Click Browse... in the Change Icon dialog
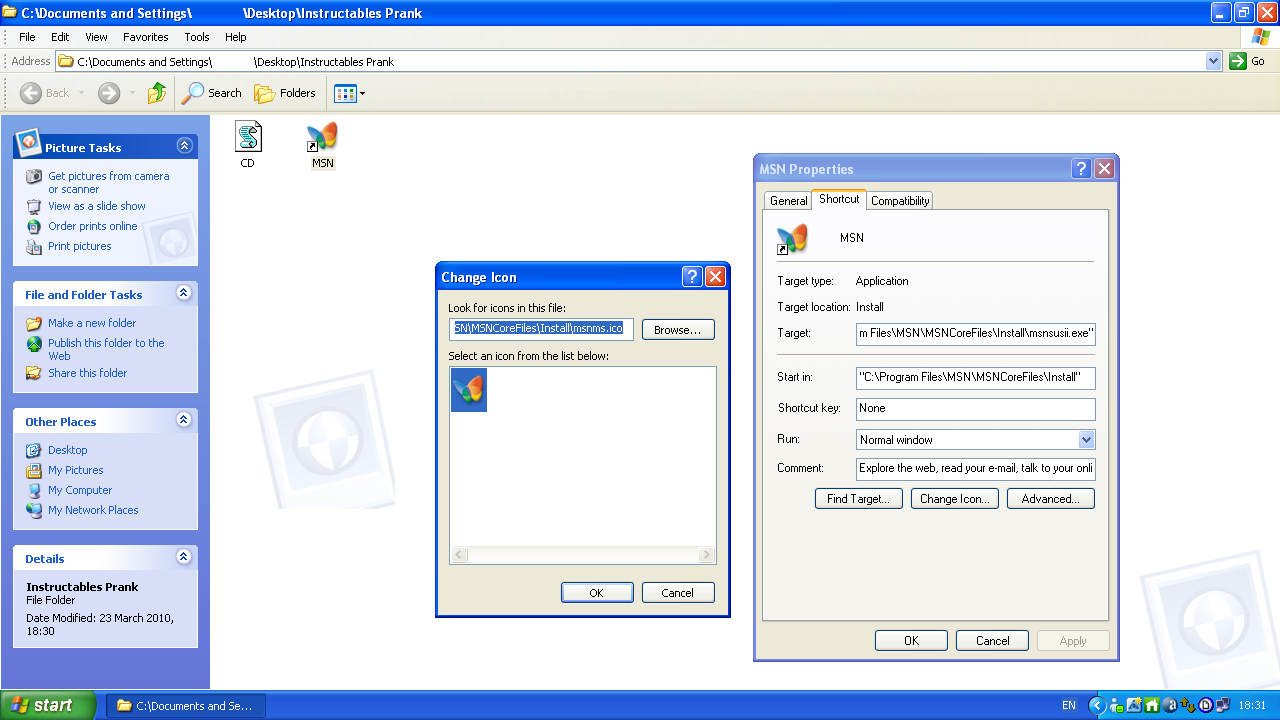Image resolution: width=1280 pixels, height=720 pixels. (678, 330)
